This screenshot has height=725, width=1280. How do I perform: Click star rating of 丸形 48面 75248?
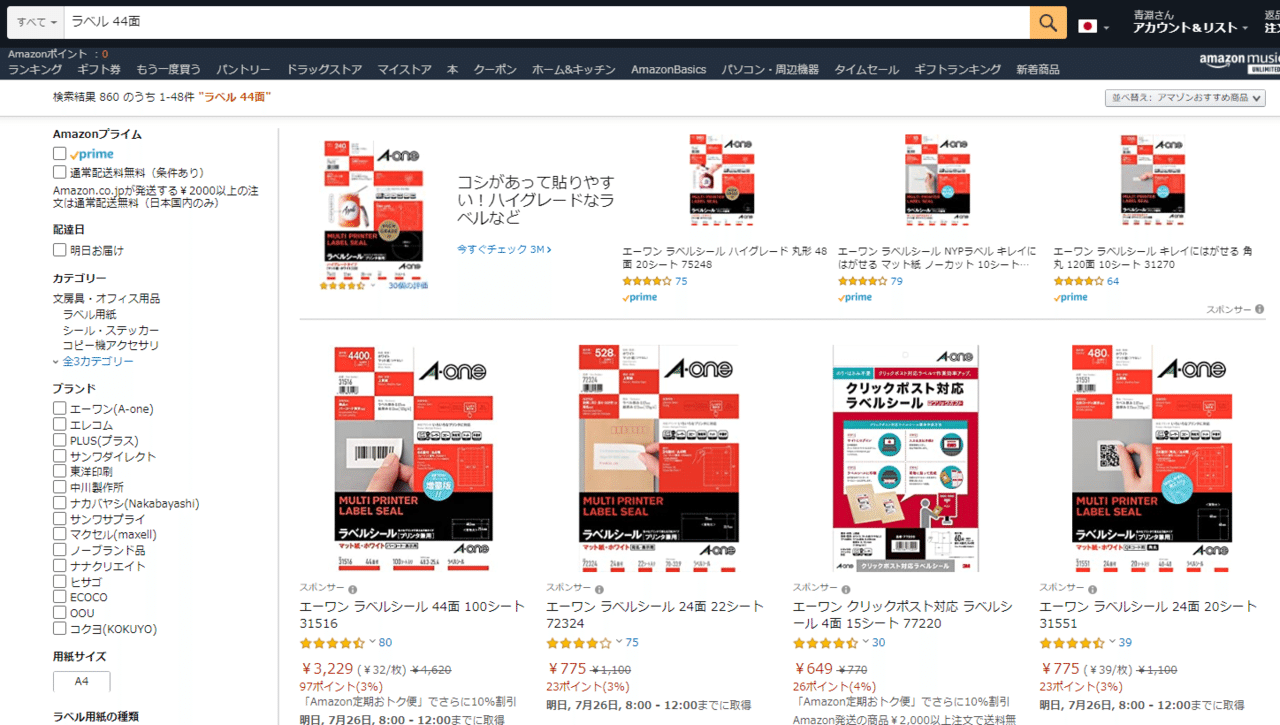647,282
